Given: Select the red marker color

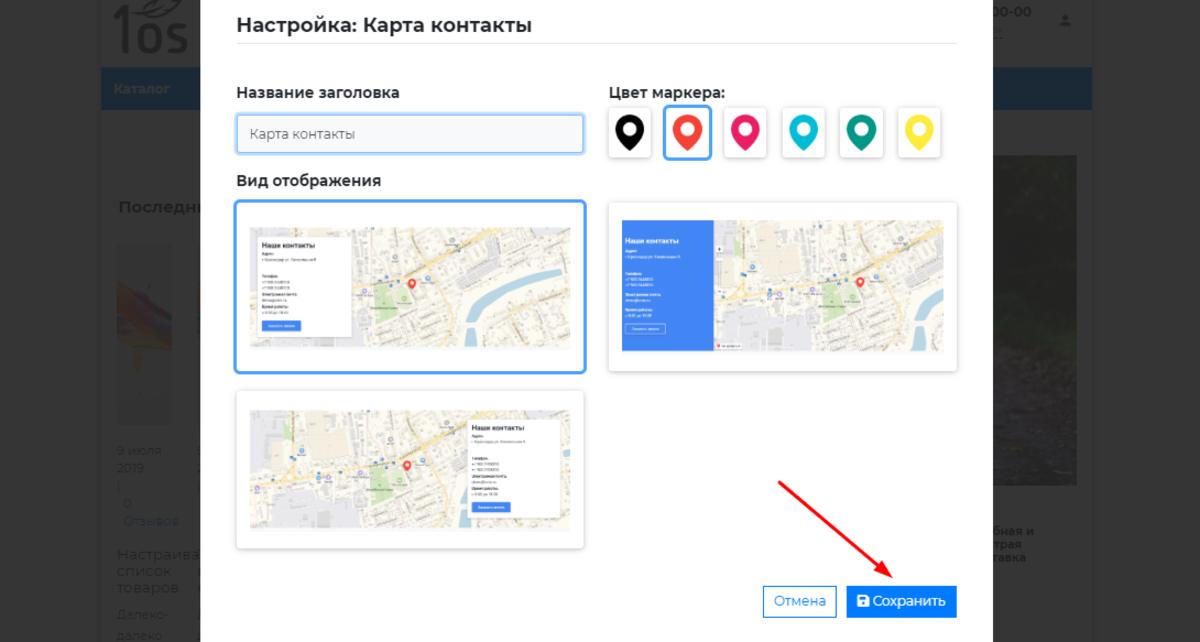Looking at the screenshot, I should pos(687,133).
